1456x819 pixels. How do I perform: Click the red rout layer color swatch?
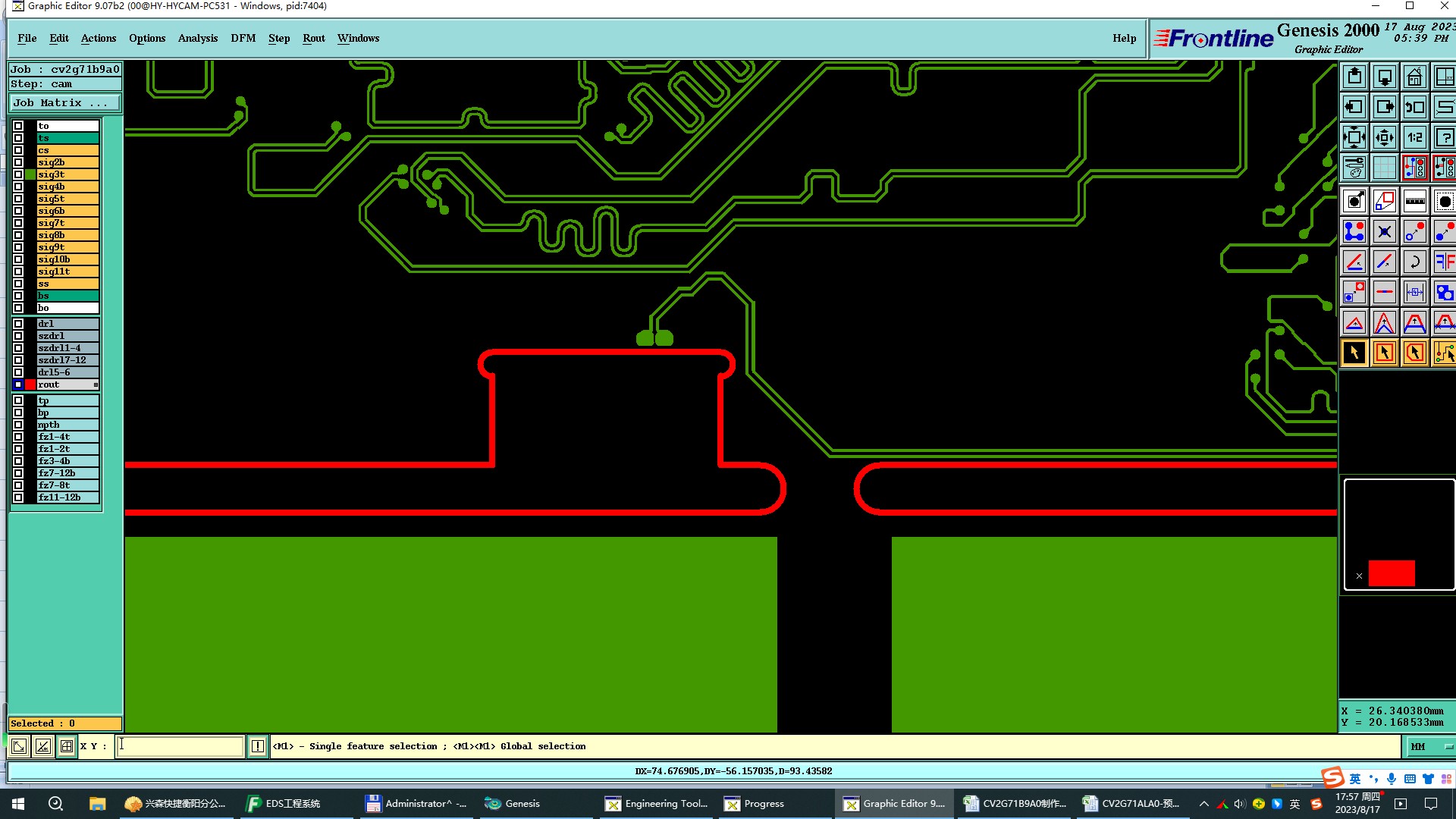pyautogui.click(x=30, y=384)
